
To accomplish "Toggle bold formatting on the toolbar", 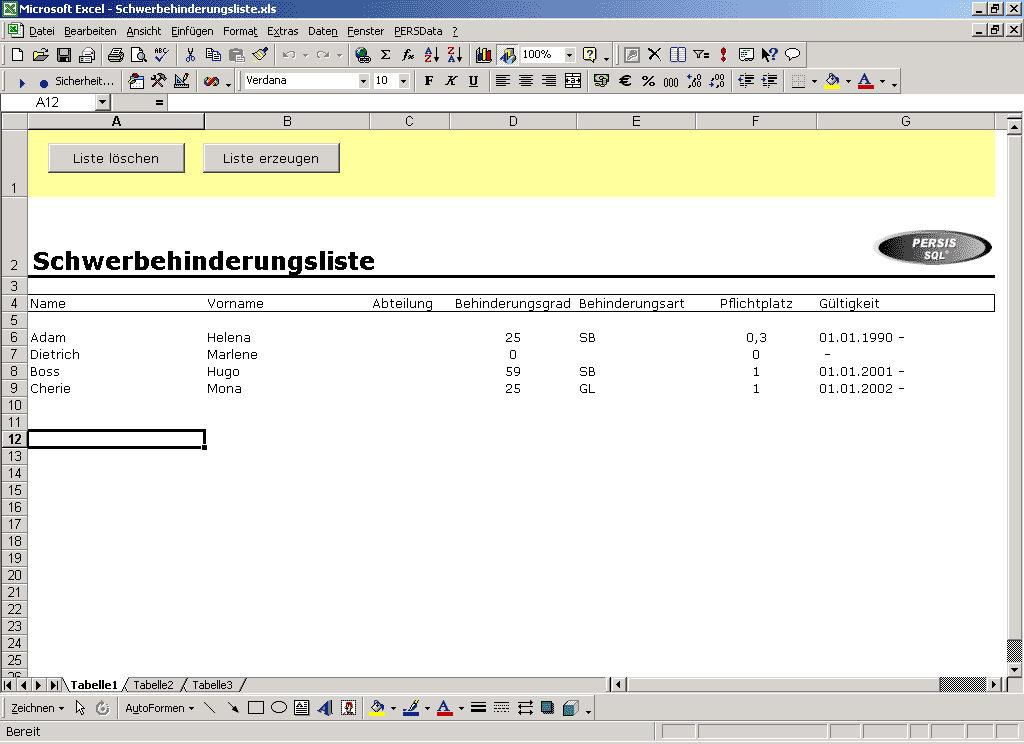I will point(429,81).
